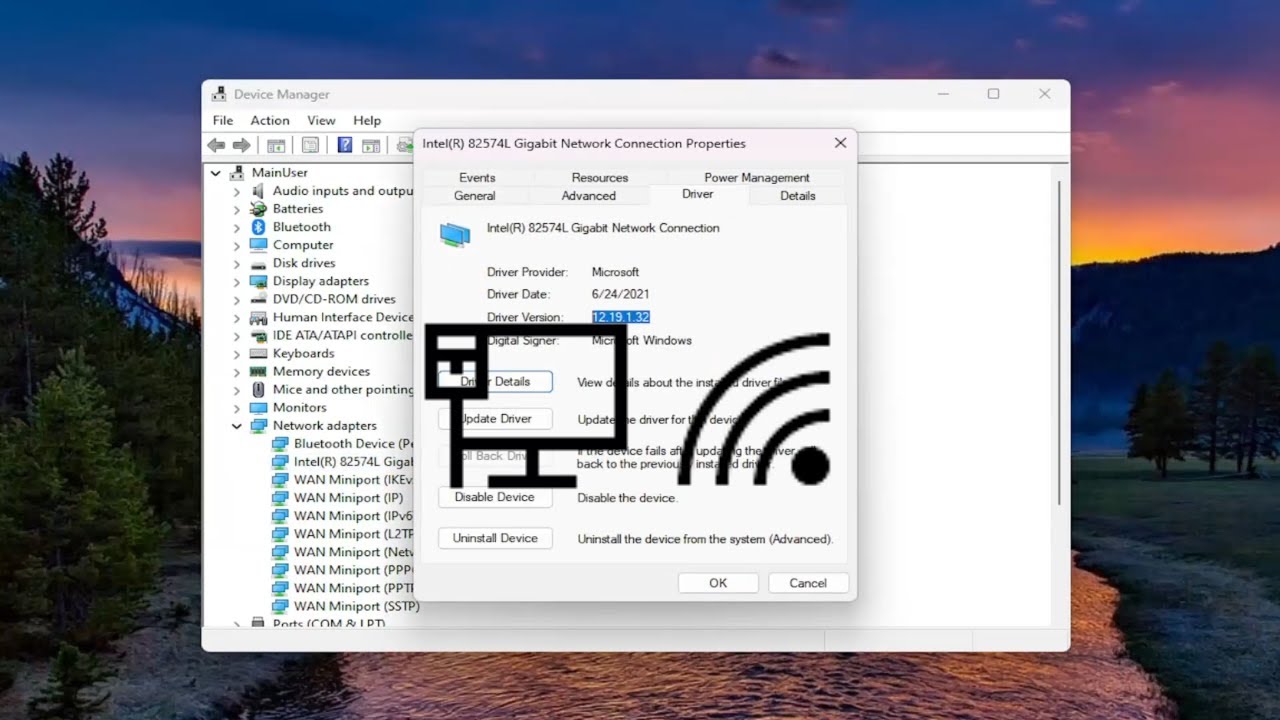Viewport: 1280px width, 720px height.
Task: Click the Network adapters category icon
Action: click(x=258, y=425)
